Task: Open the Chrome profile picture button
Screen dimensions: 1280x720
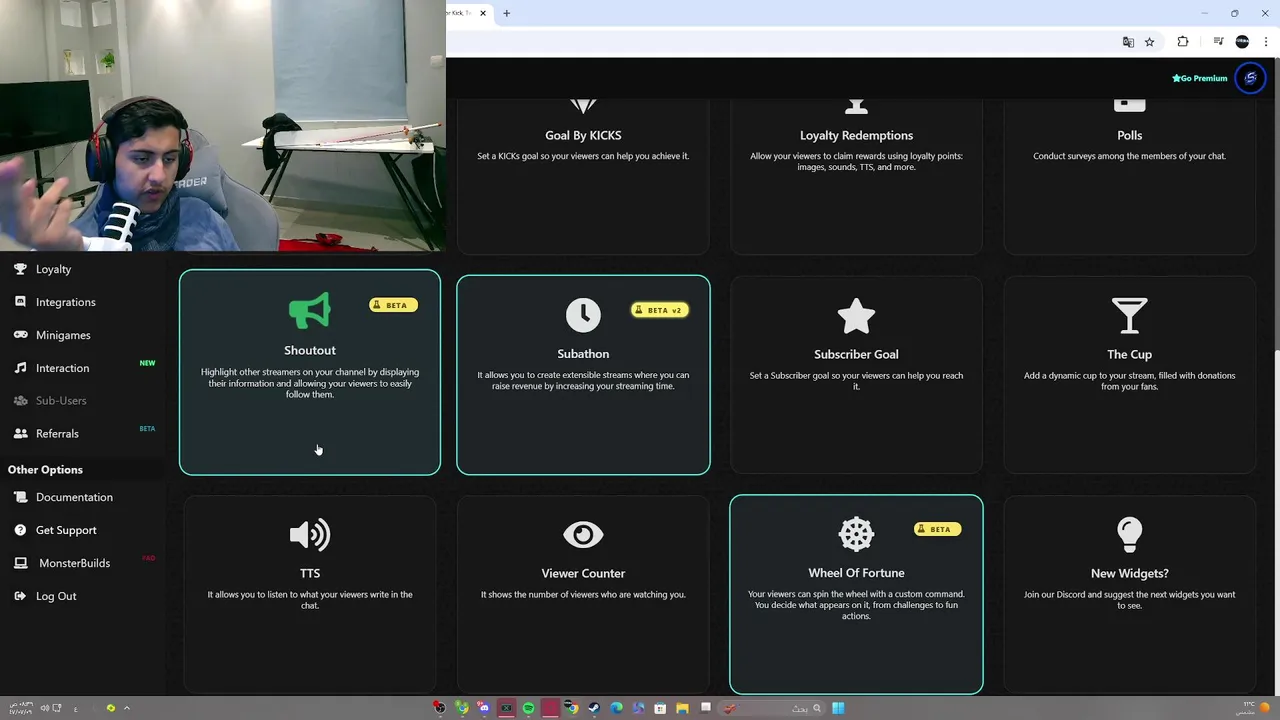Action: tap(1242, 42)
